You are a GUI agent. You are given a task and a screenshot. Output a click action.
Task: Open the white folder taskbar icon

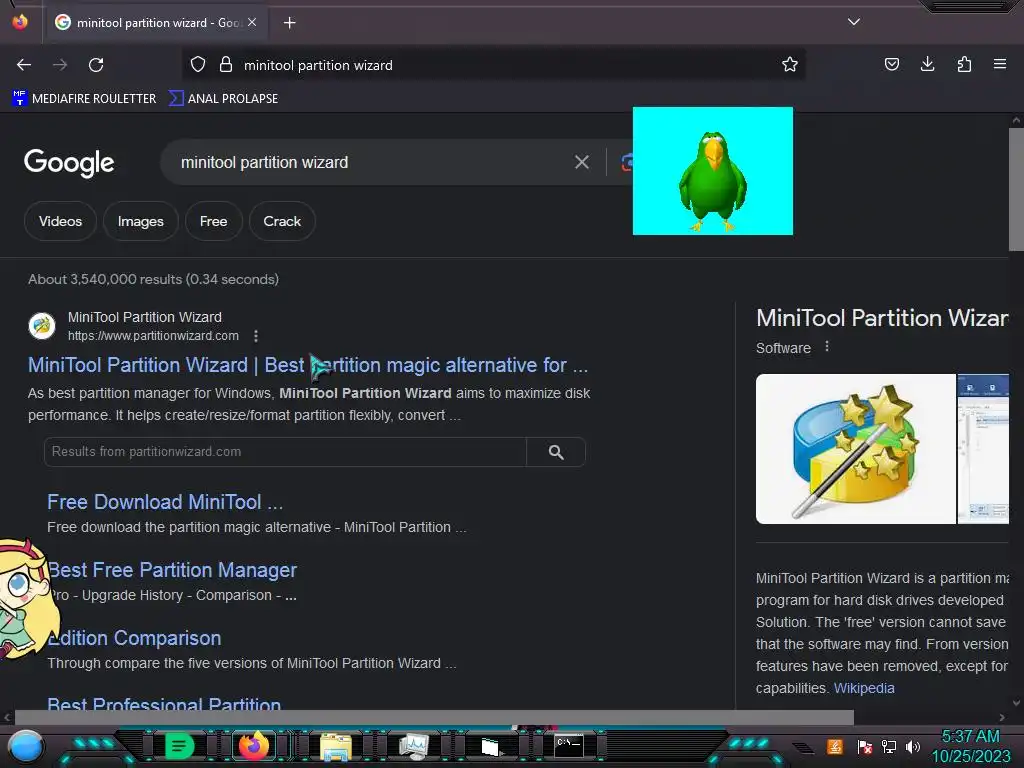pos(491,746)
